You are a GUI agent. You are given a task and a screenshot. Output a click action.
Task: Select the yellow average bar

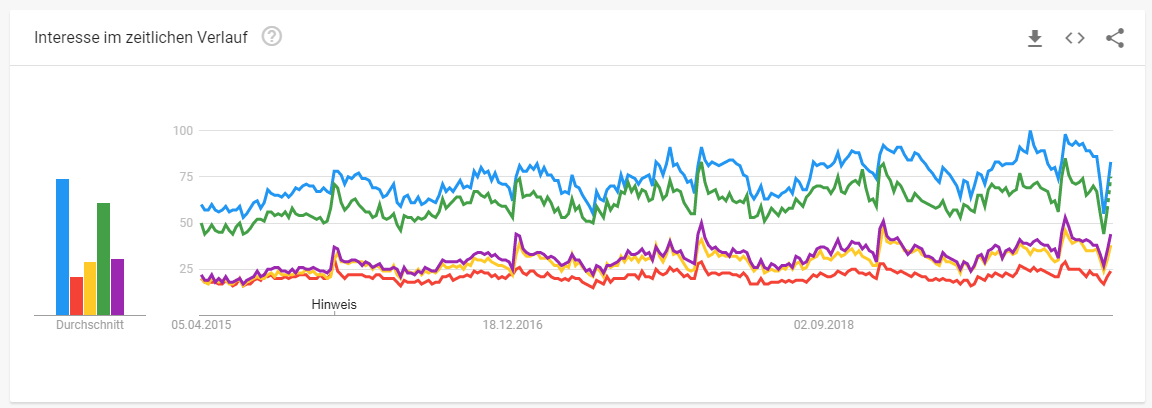click(x=90, y=288)
